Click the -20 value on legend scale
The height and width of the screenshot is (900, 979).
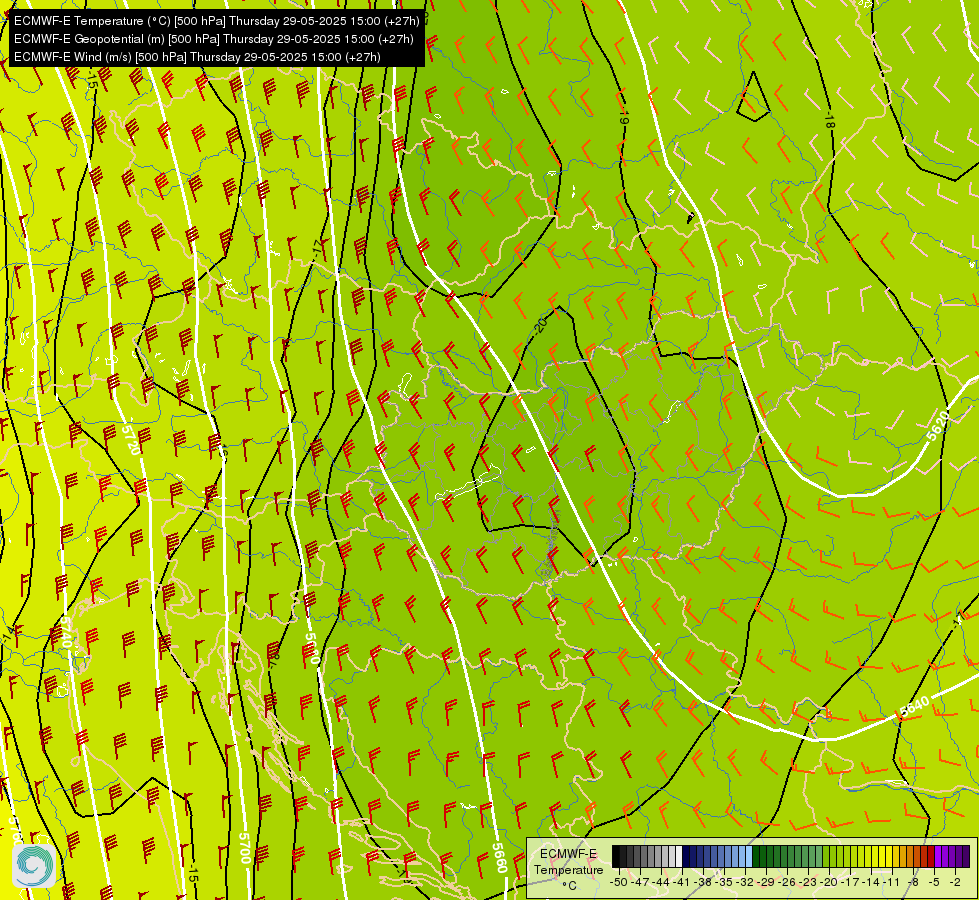tap(829, 882)
